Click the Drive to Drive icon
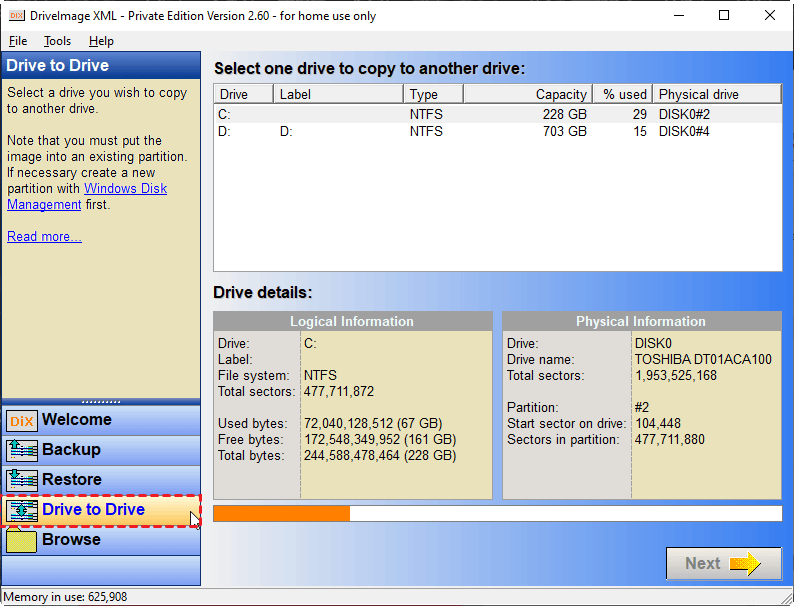The width and height of the screenshot is (794, 606). 21,511
